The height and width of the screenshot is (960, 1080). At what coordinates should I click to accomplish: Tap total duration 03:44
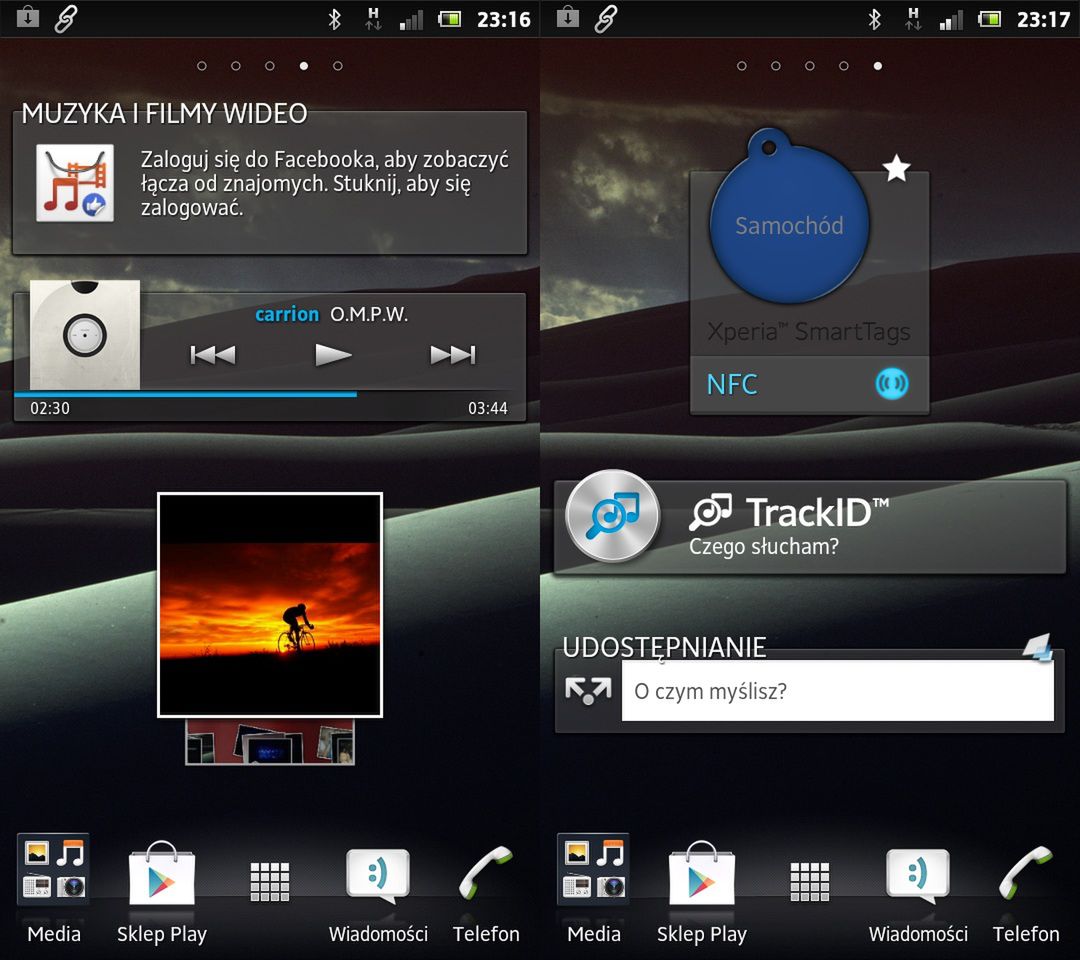488,408
